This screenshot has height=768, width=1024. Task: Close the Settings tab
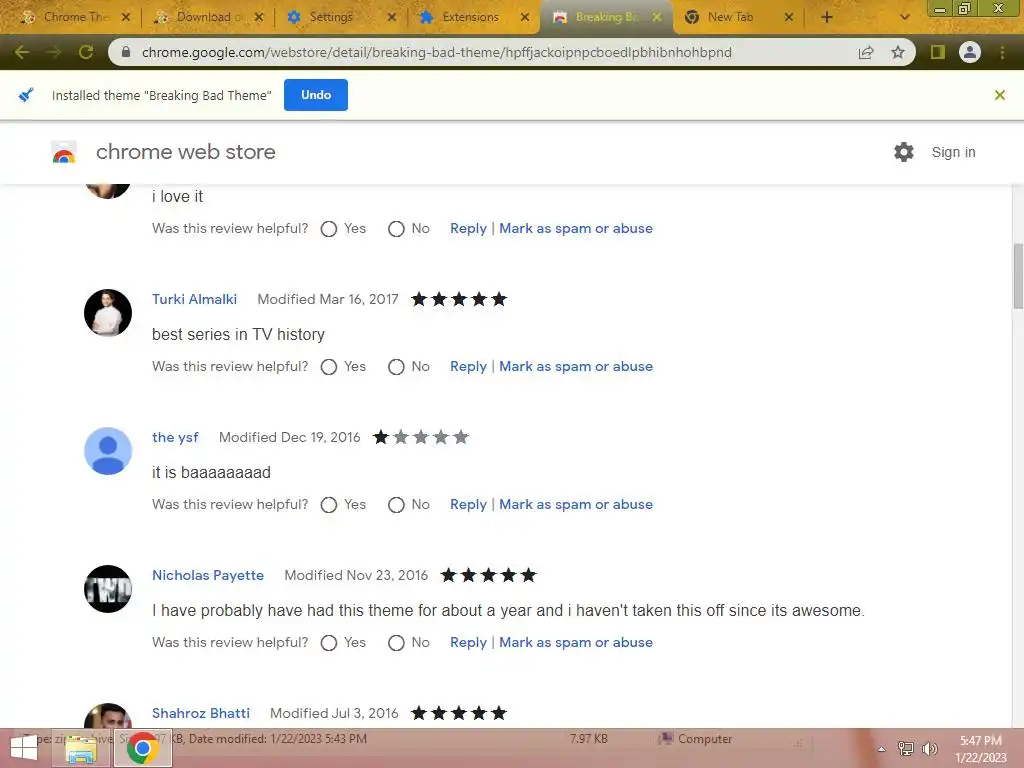[392, 17]
